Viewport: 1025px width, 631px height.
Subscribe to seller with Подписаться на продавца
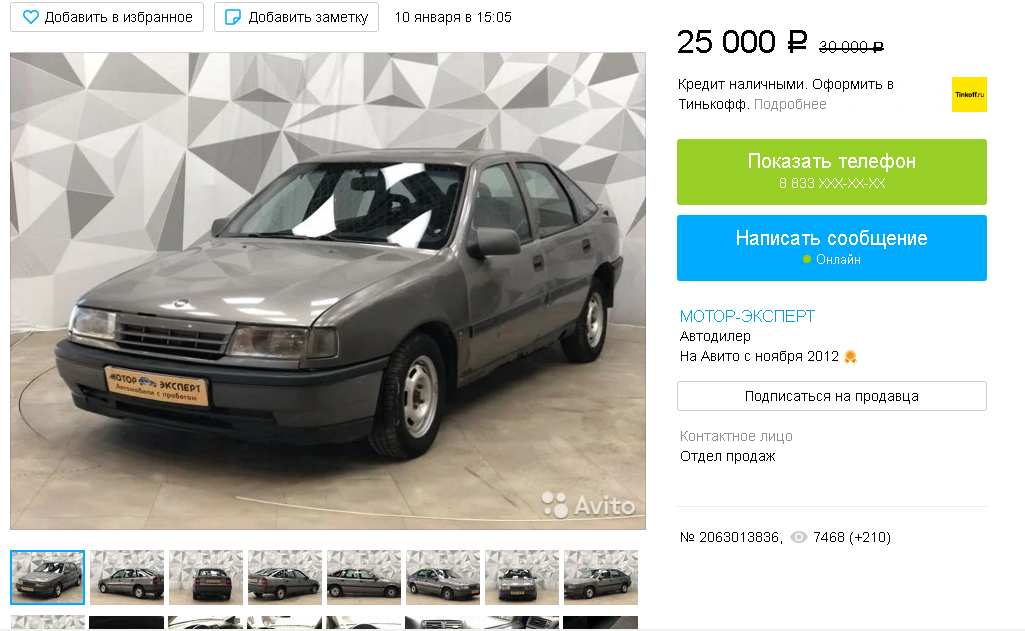click(x=832, y=396)
